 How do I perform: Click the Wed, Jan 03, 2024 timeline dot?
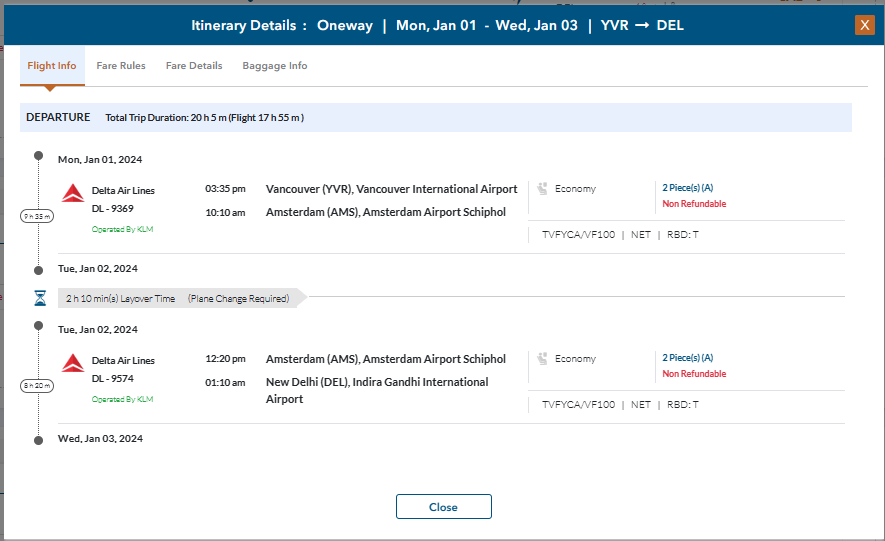39,439
